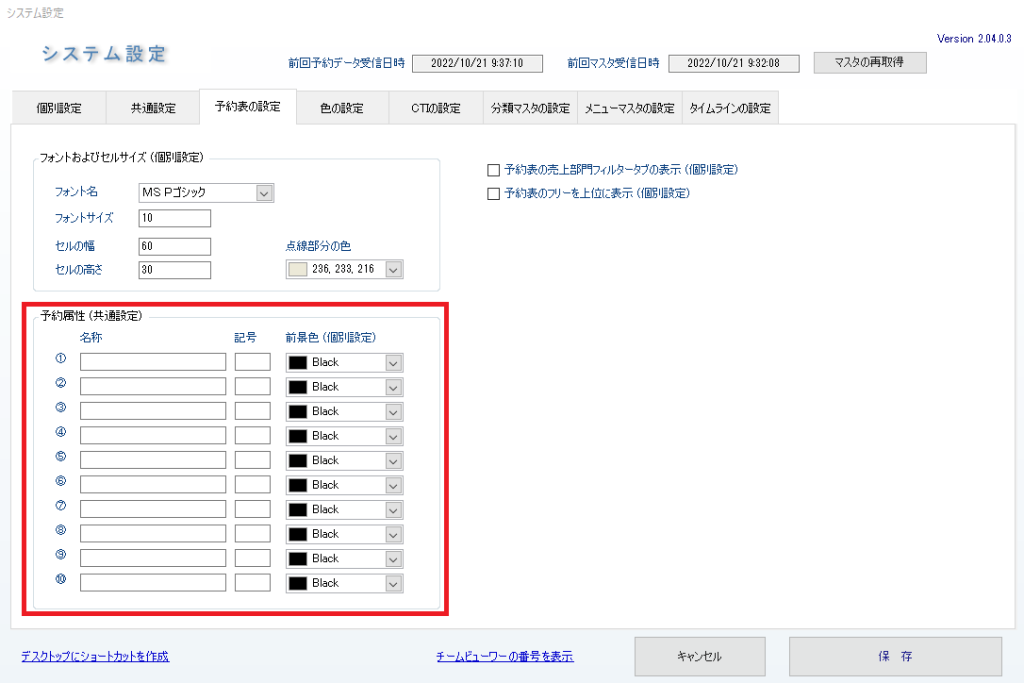1024x683 pixels.
Task: Switch to タイムラインの設定 tab
Action: 729,108
